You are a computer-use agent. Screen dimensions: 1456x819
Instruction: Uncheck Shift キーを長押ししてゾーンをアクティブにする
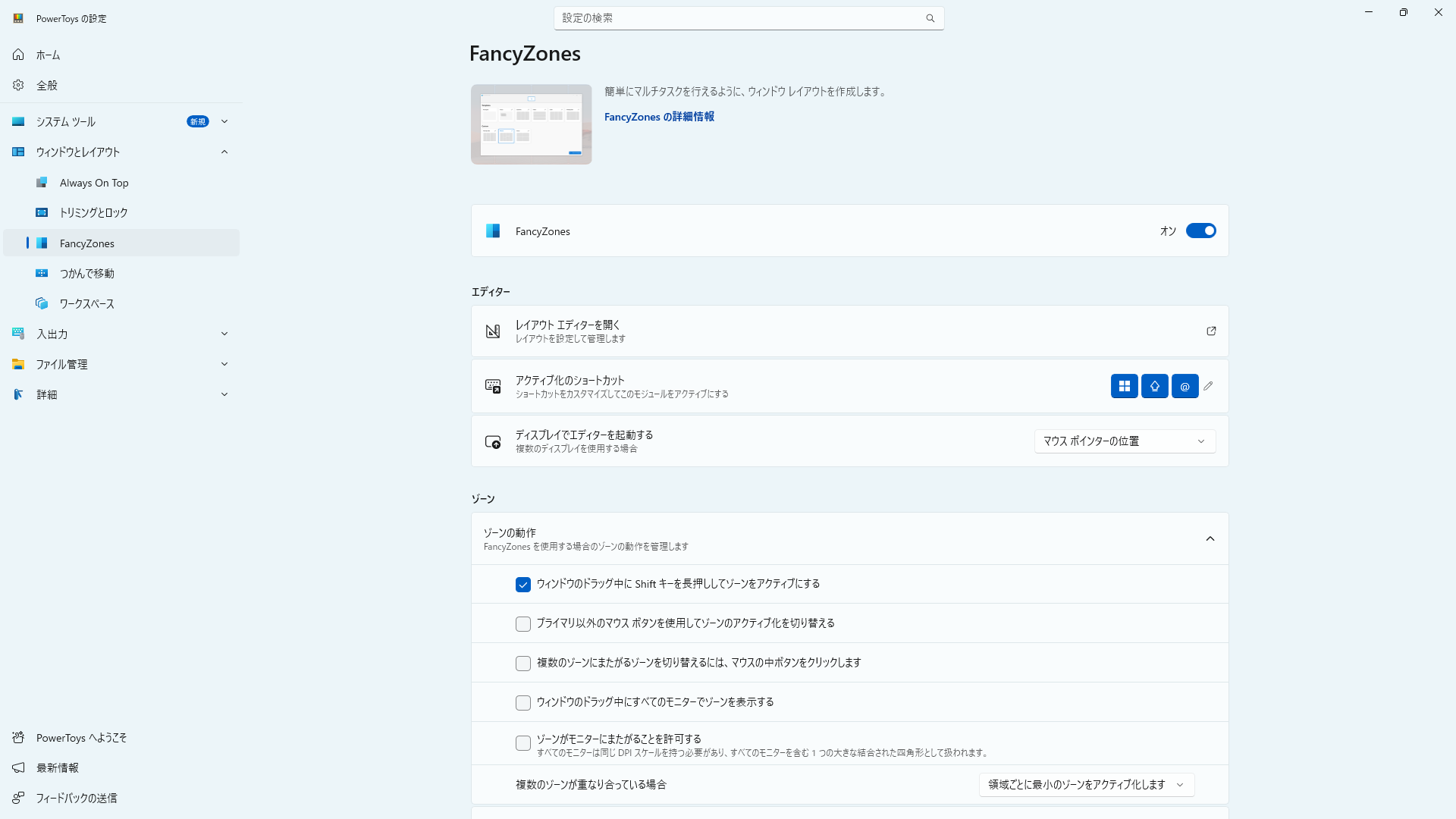[x=523, y=585]
